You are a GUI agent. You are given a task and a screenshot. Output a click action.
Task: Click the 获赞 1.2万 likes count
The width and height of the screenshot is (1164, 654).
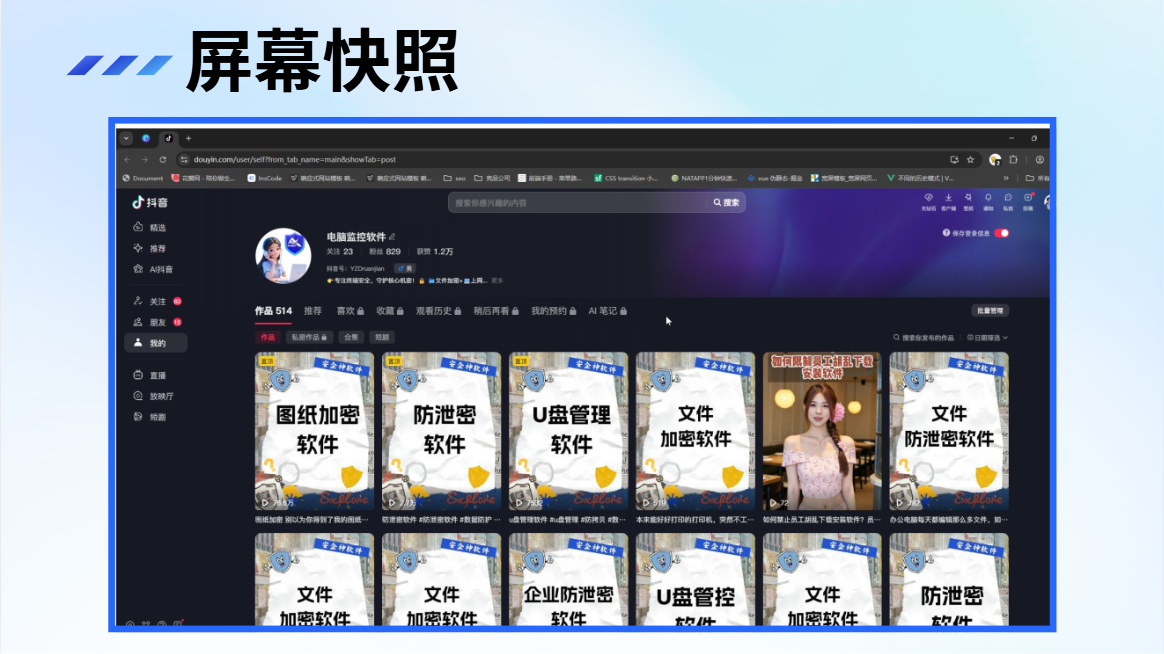pyautogui.click(x=435, y=252)
